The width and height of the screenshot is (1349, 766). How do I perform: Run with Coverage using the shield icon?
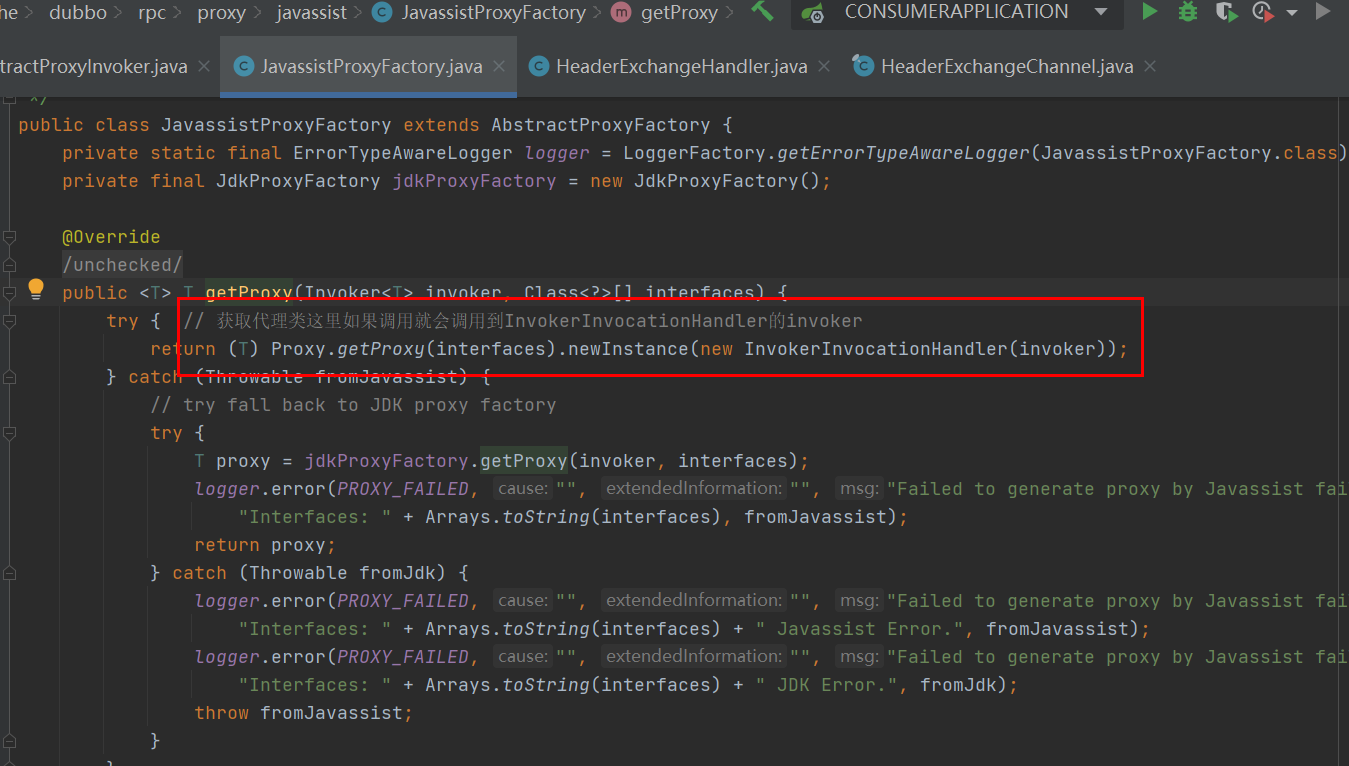pos(1226,12)
